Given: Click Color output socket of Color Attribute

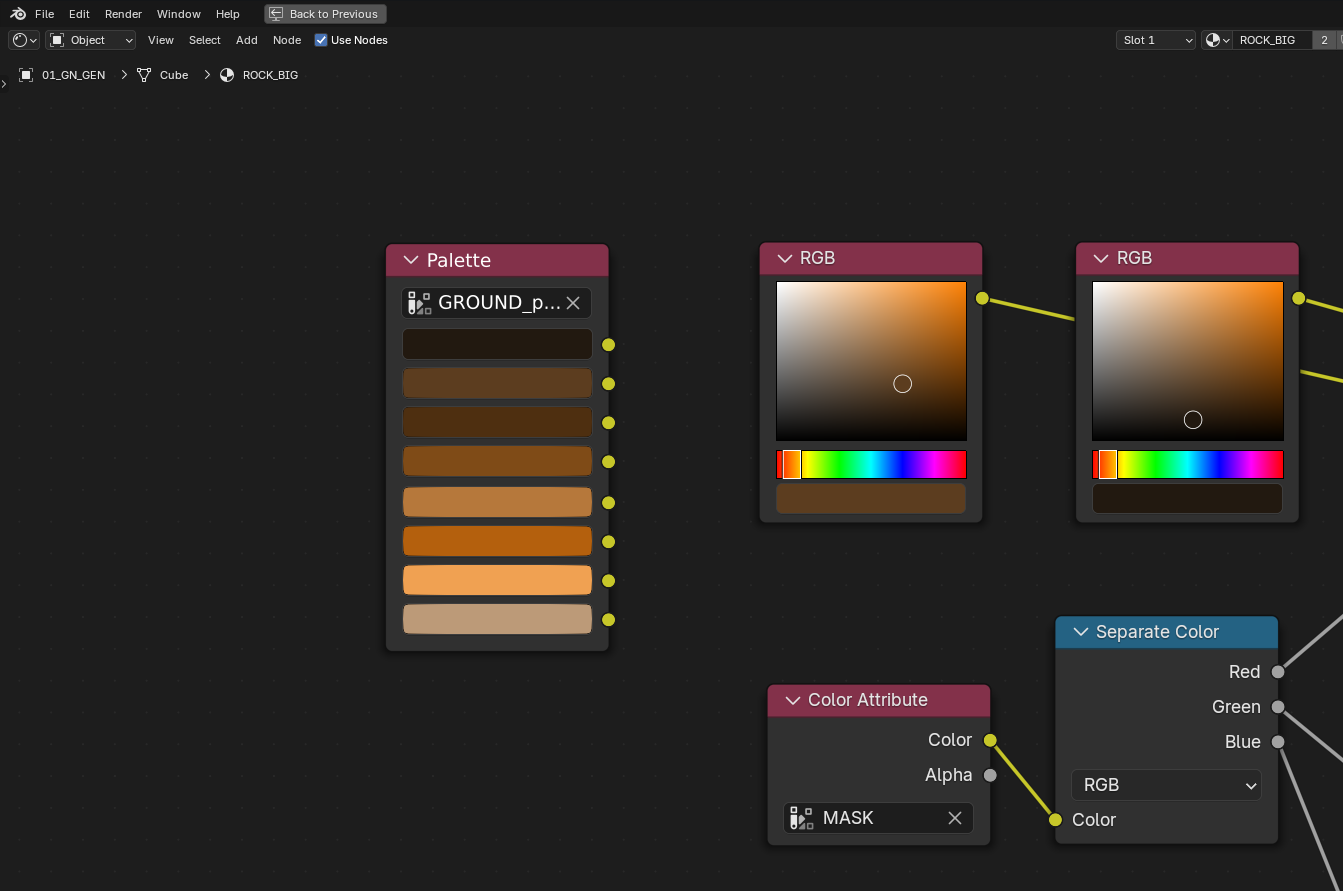Looking at the screenshot, I should (990, 740).
